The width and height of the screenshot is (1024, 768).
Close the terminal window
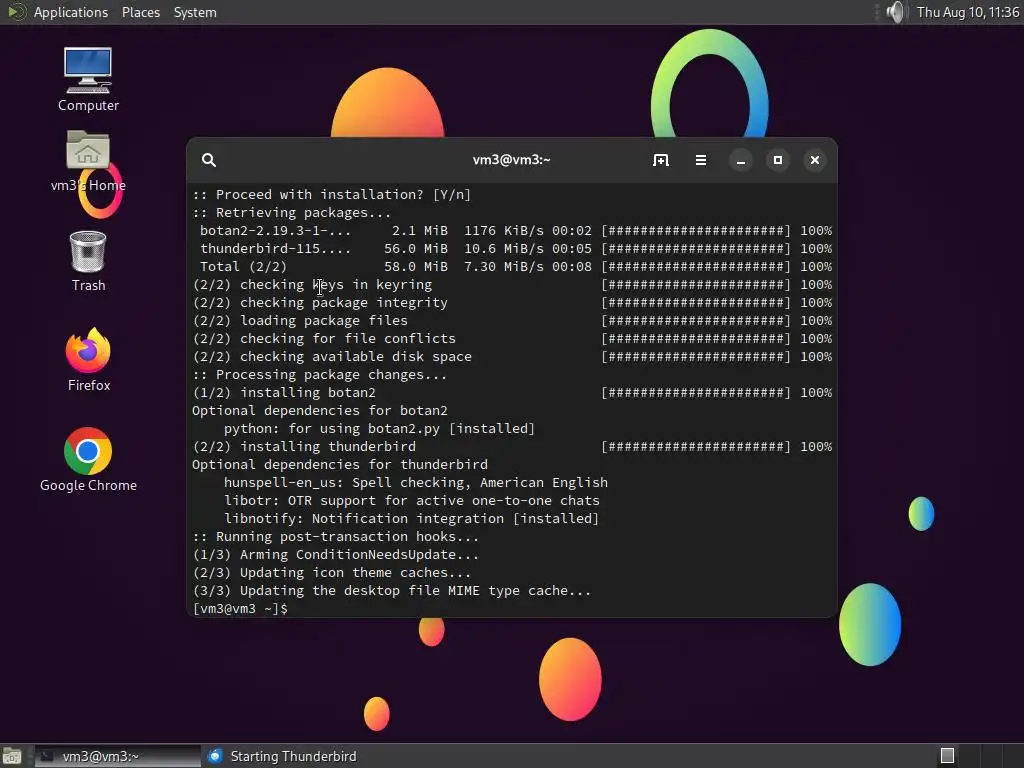[815, 160]
